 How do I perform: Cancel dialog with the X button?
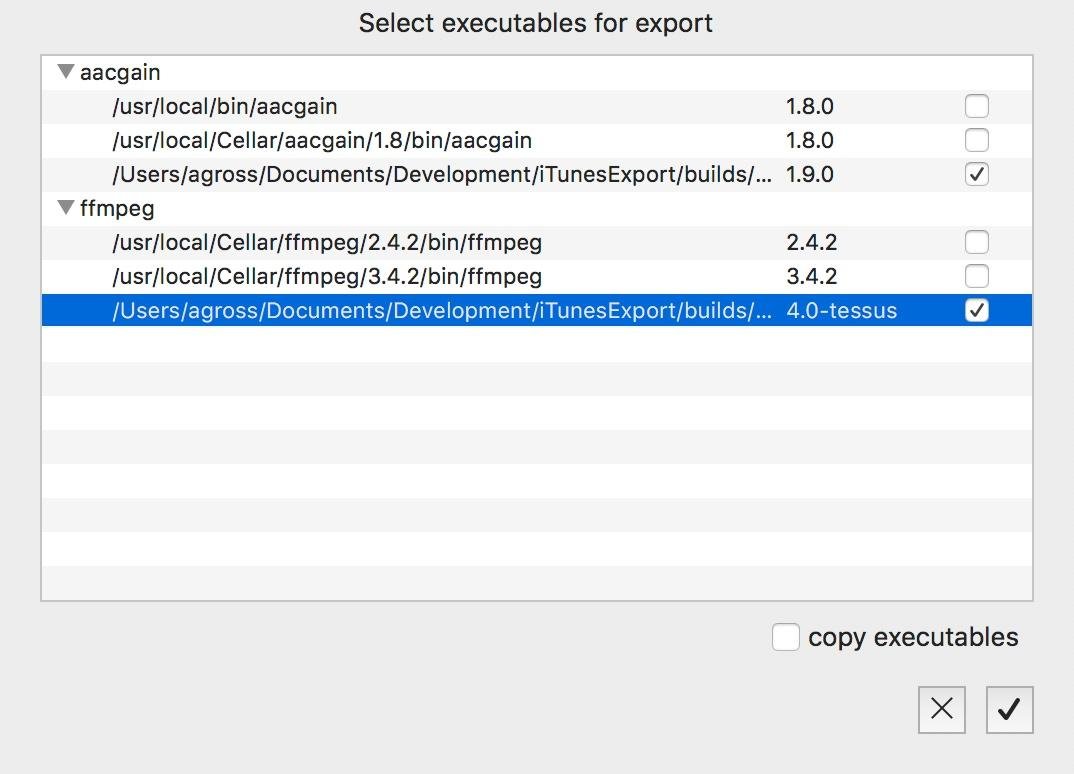tap(941, 710)
